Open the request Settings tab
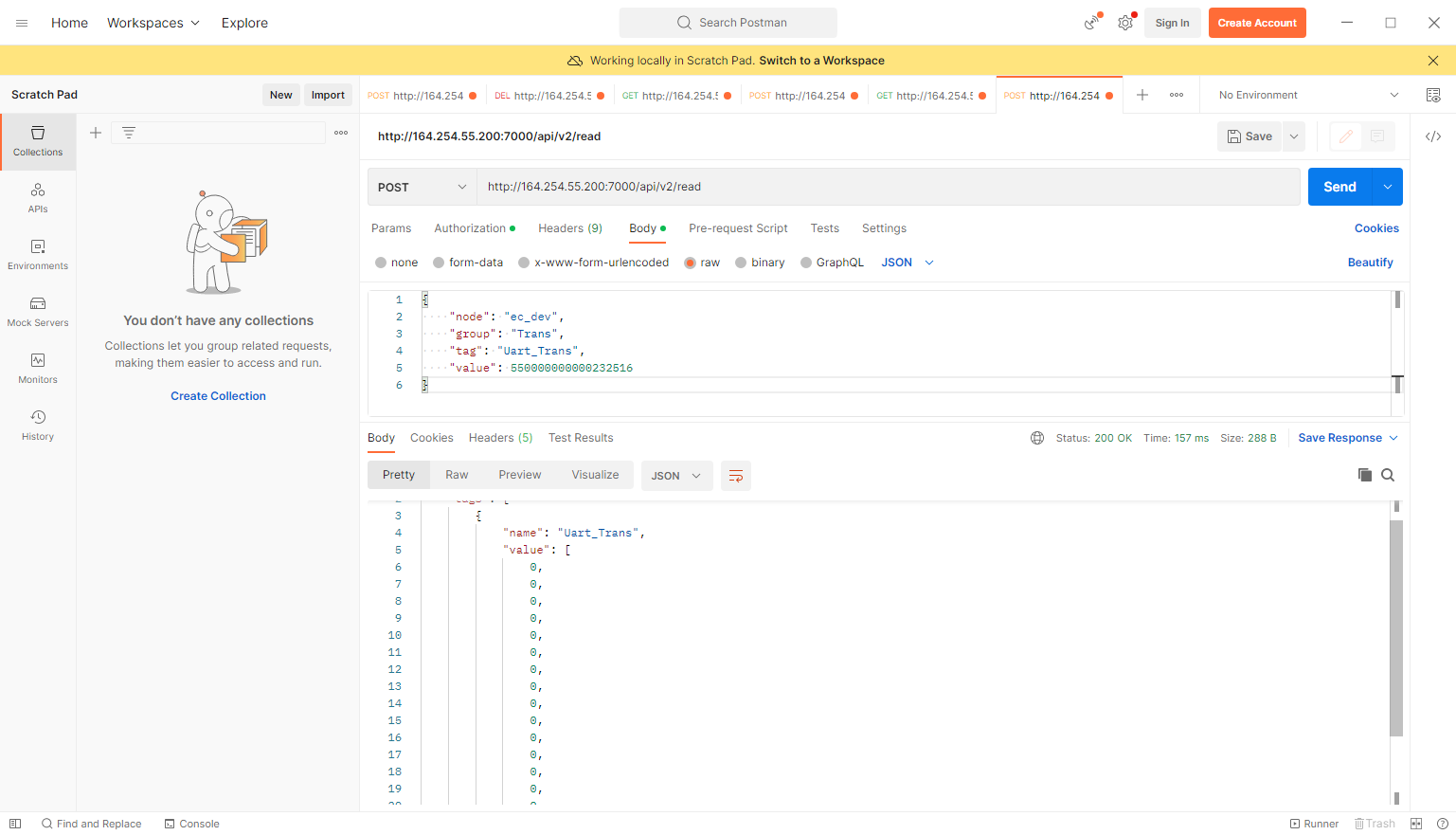 coord(884,228)
